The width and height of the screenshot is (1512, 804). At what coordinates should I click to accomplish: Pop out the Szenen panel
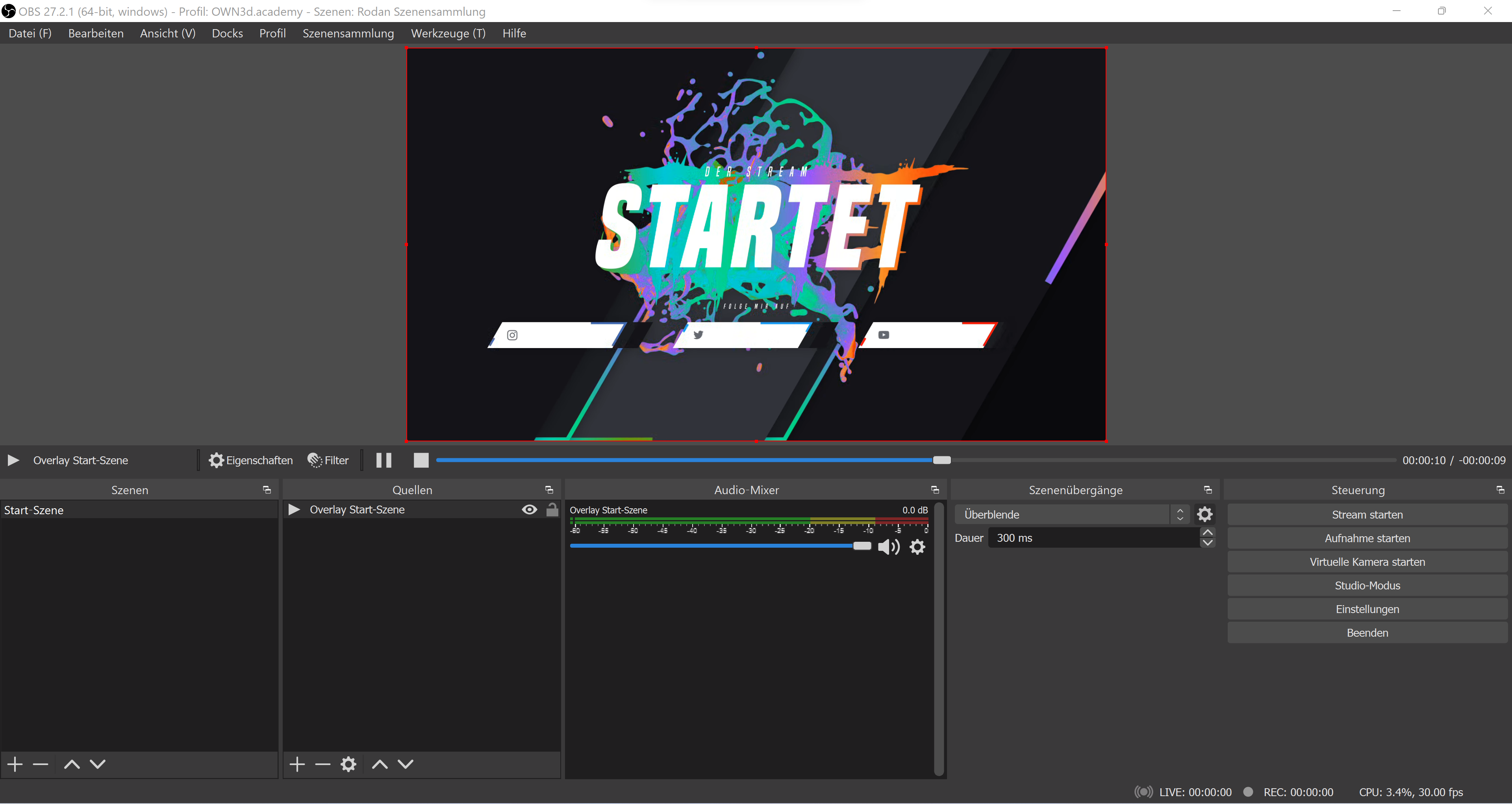(266, 489)
